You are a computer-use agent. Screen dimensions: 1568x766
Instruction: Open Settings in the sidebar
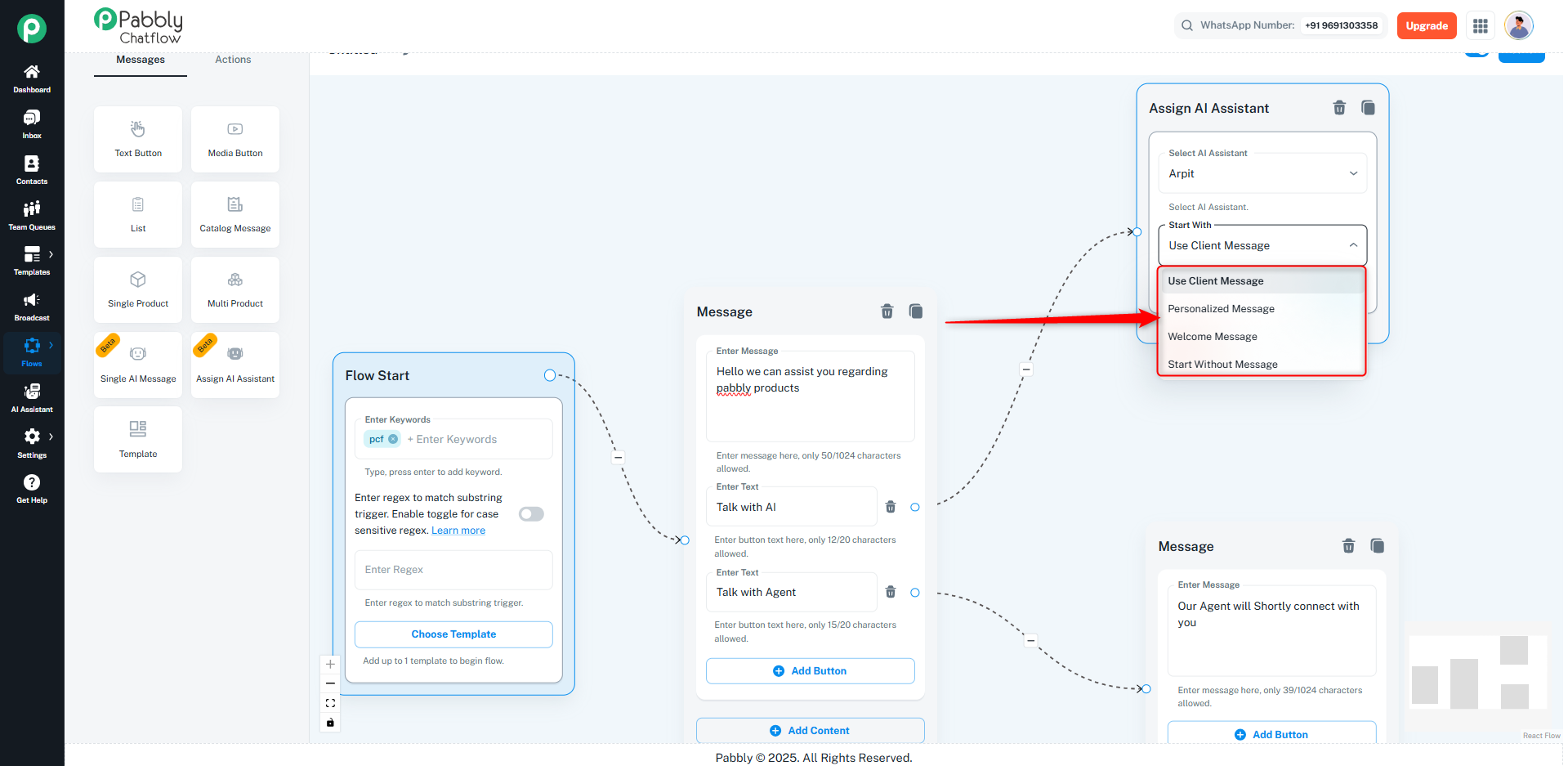pos(32,444)
